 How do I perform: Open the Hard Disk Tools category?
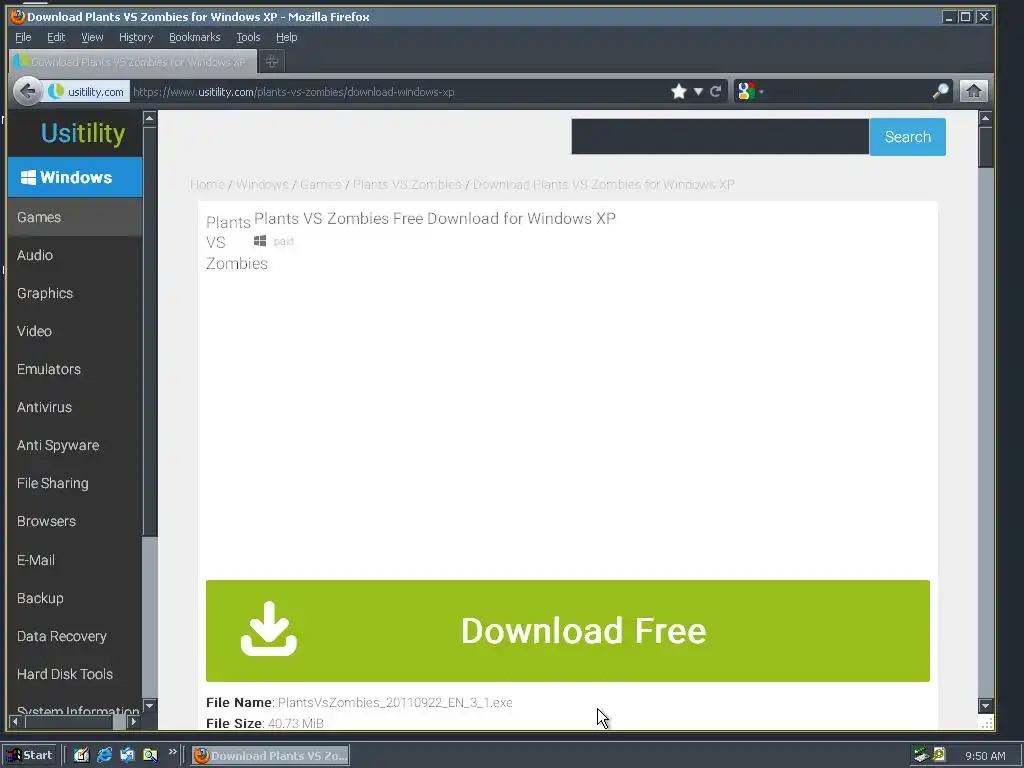coord(75,674)
